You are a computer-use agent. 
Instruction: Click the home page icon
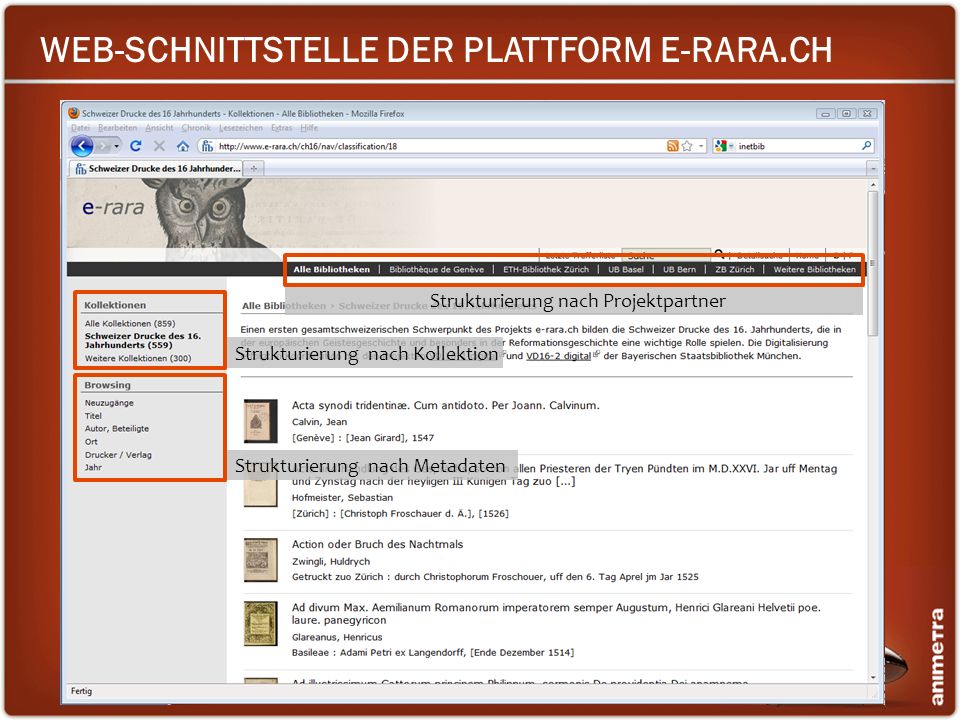click(182, 146)
